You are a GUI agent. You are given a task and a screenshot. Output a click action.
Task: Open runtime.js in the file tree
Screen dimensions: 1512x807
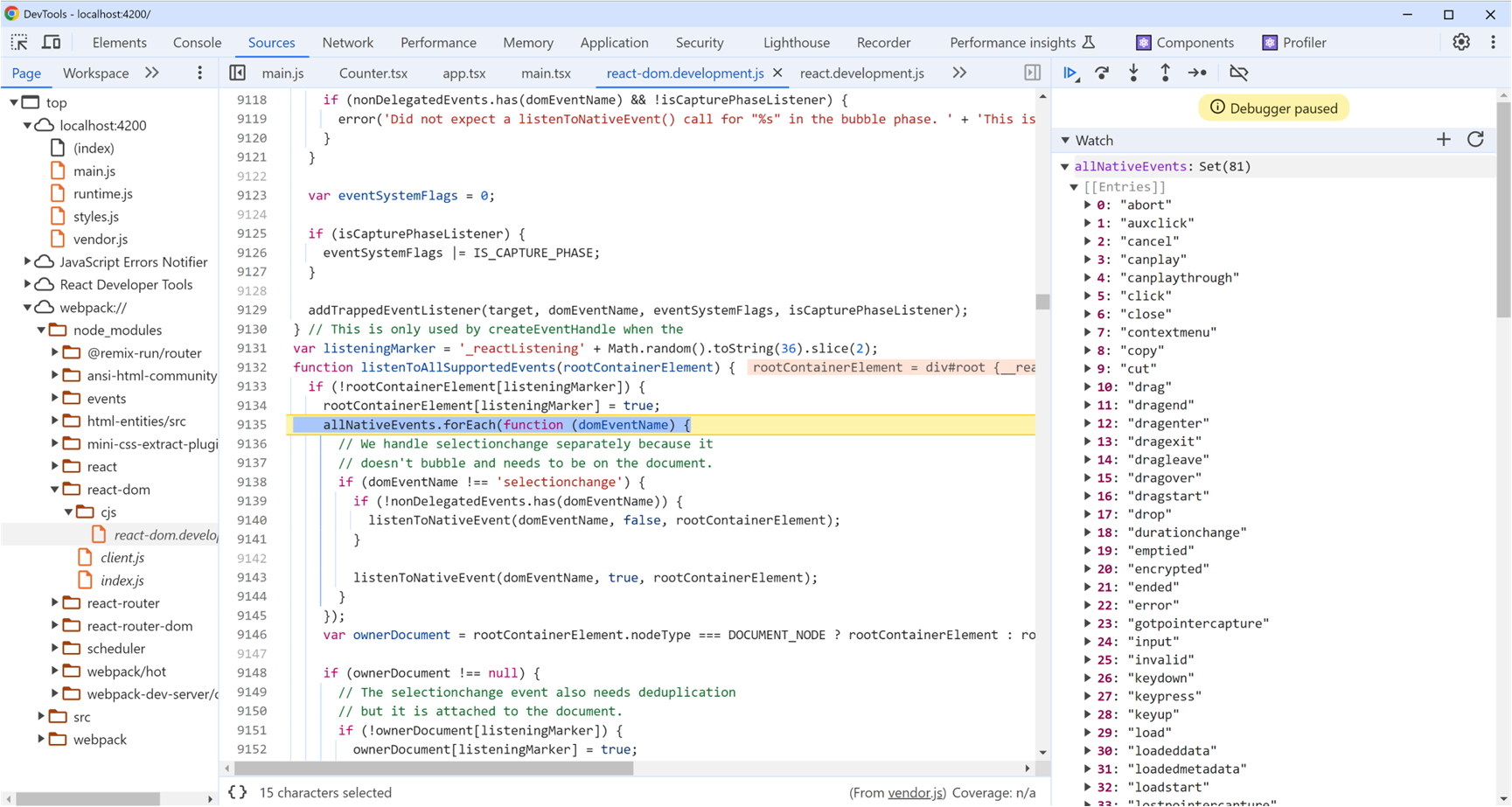coord(103,193)
